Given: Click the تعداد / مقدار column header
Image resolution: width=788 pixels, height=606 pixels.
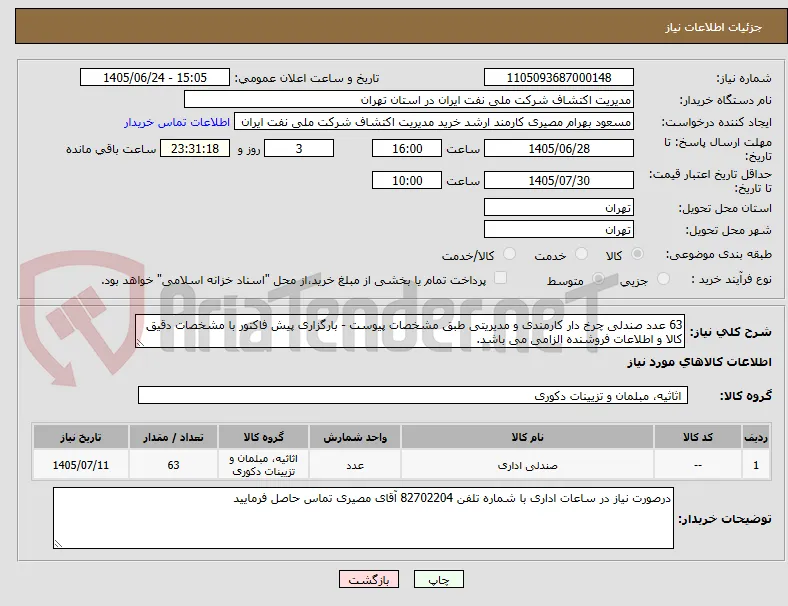Looking at the screenshot, I should pyautogui.click(x=173, y=437).
